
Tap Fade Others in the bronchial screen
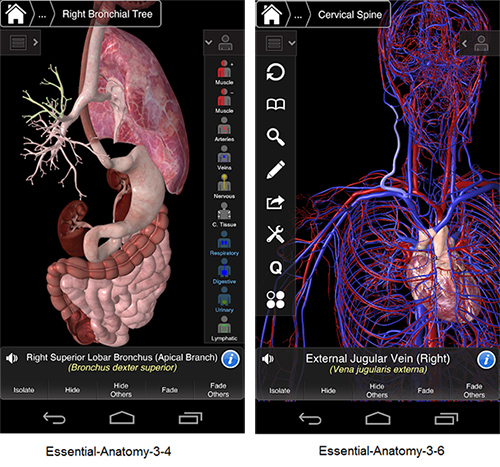pos(218,390)
